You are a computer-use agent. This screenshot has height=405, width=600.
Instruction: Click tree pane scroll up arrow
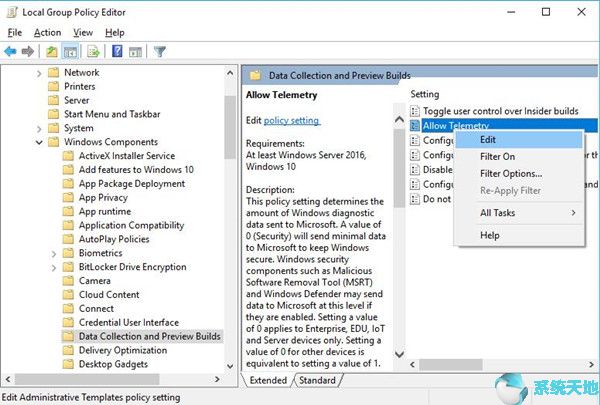pos(230,73)
